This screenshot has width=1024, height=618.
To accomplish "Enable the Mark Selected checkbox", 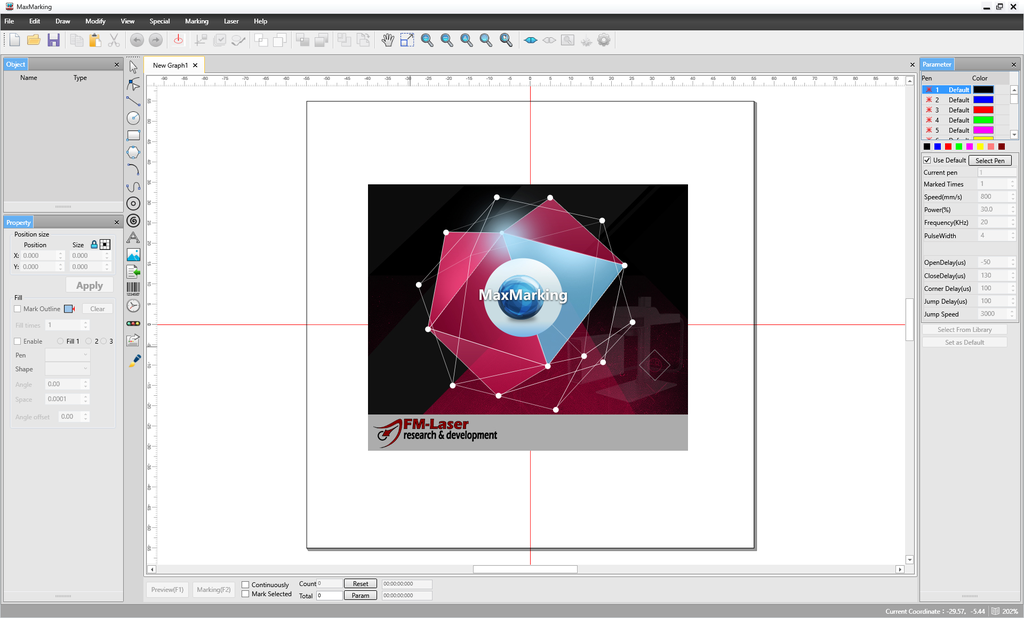I will coord(246,594).
